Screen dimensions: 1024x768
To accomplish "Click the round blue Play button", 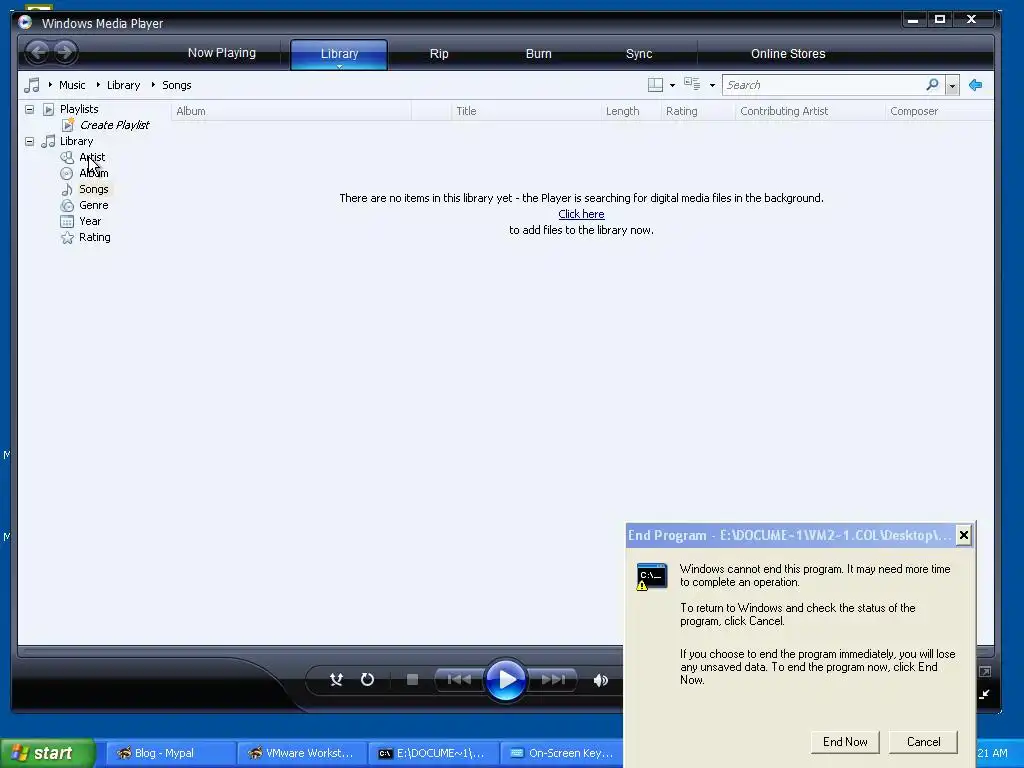I will coord(506,680).
